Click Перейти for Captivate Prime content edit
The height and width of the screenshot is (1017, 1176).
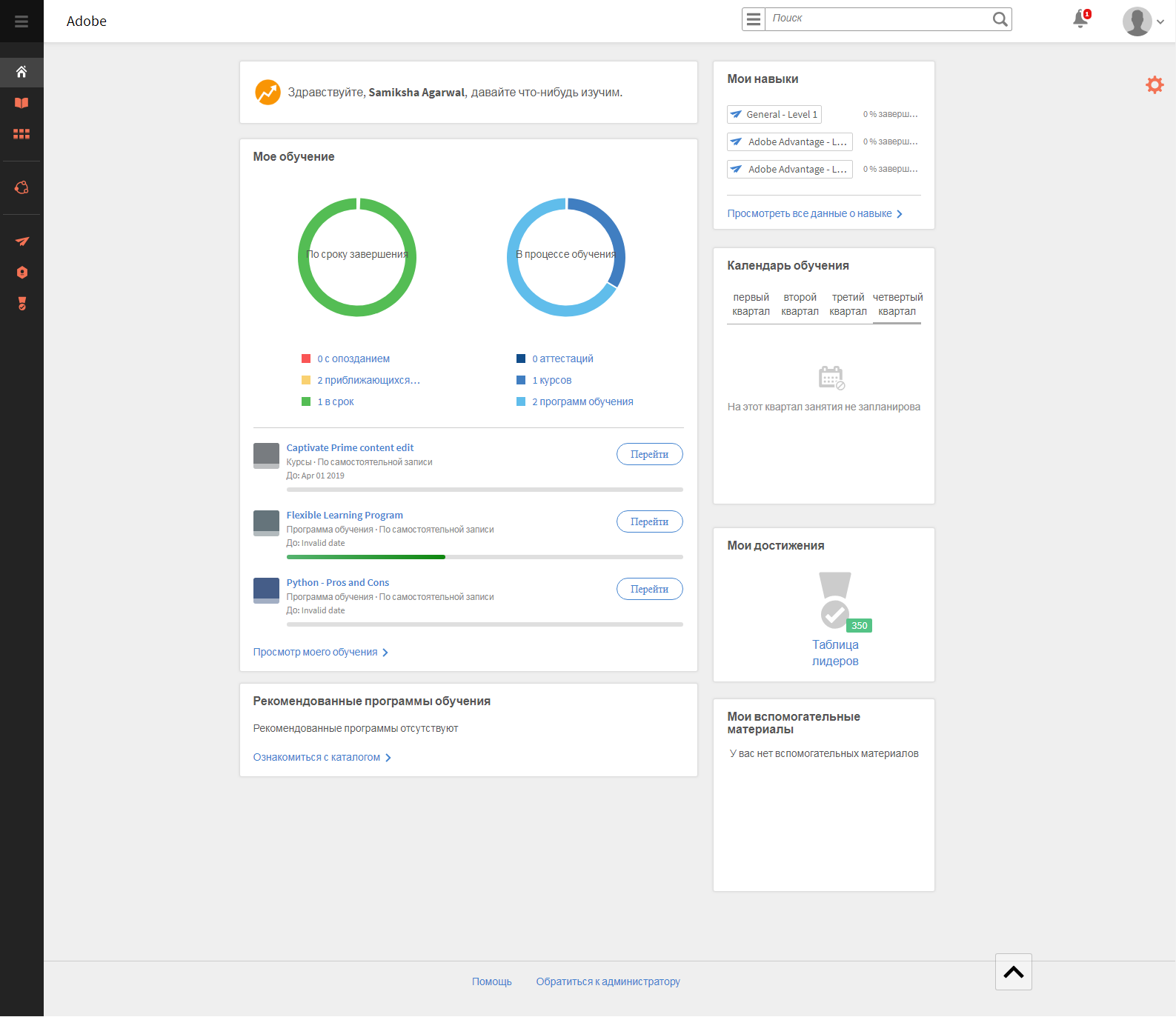point(650,454)
